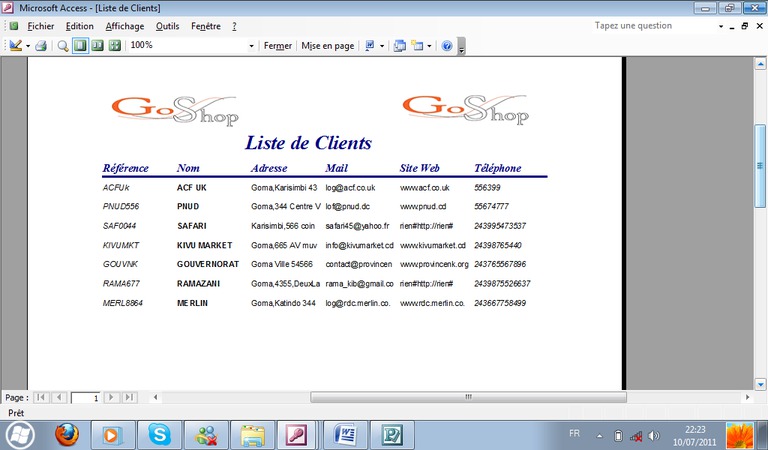Open Microsoft Access Help icon
Image resolution: width=768 pixels, height=450 pixels.
[x=447, y=46]
